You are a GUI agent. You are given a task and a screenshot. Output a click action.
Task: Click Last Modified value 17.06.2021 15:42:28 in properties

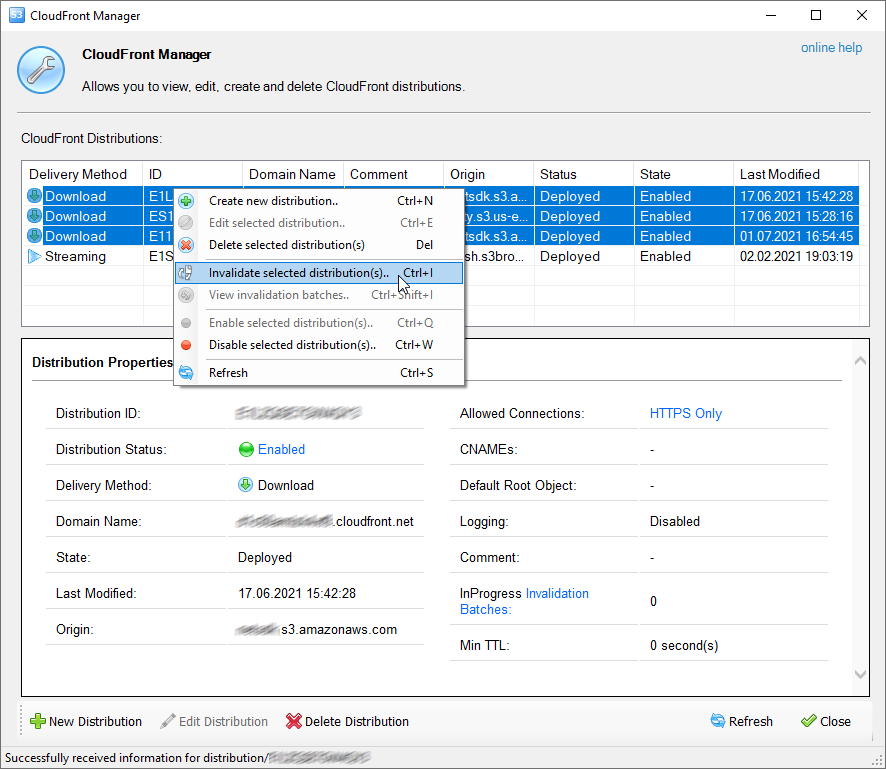[x=297, y=593]
